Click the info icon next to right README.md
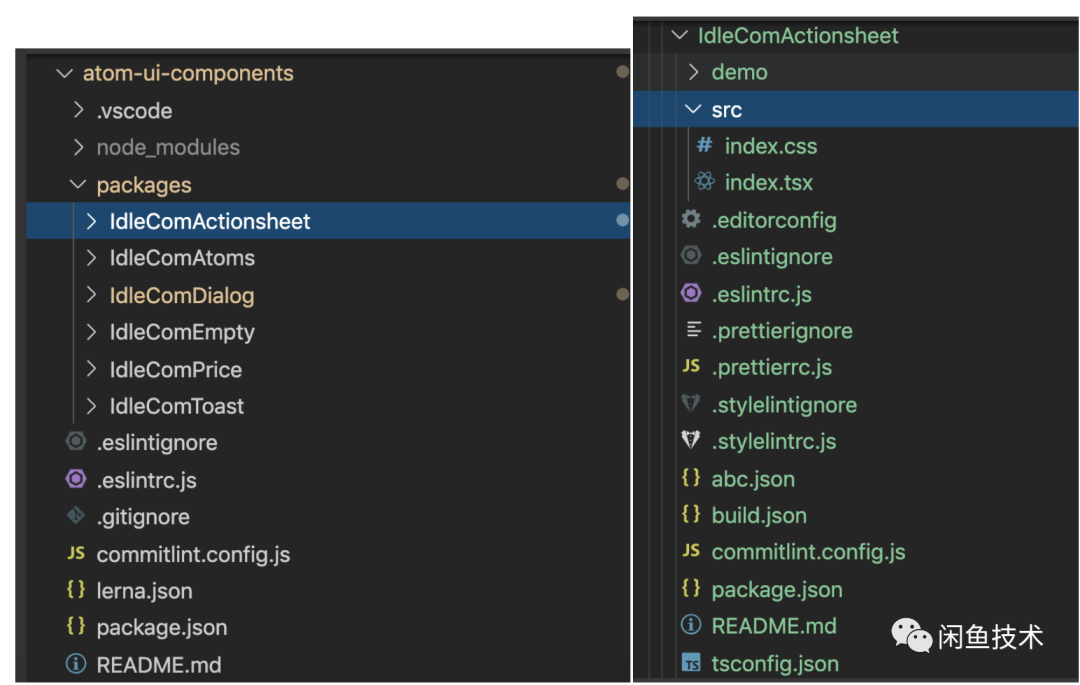The height and width of the screenshot is (685, 1080). tap(690, 626)
